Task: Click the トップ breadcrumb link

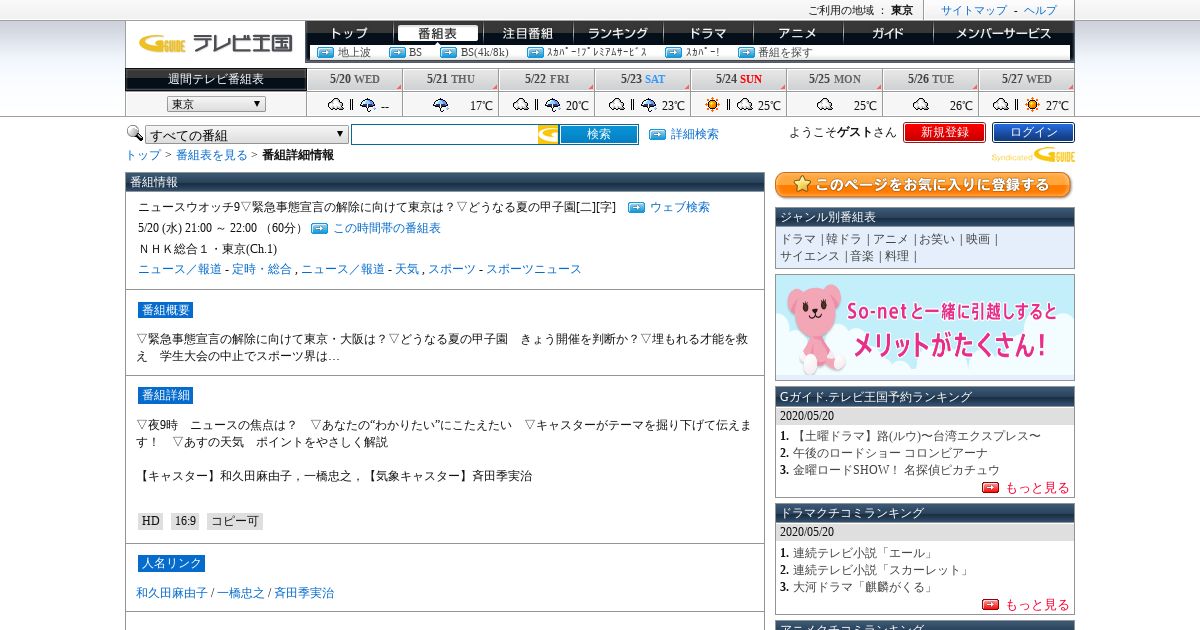Action: (143, 155)
